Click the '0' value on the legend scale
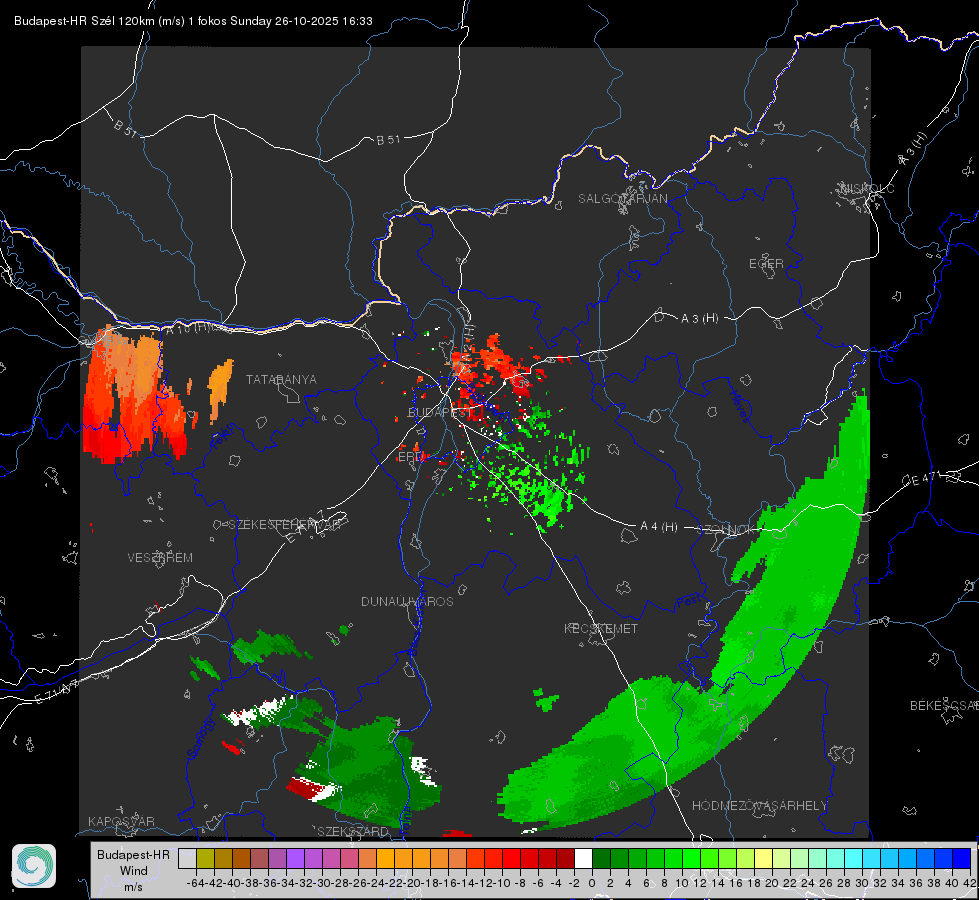 click(592, 883)
